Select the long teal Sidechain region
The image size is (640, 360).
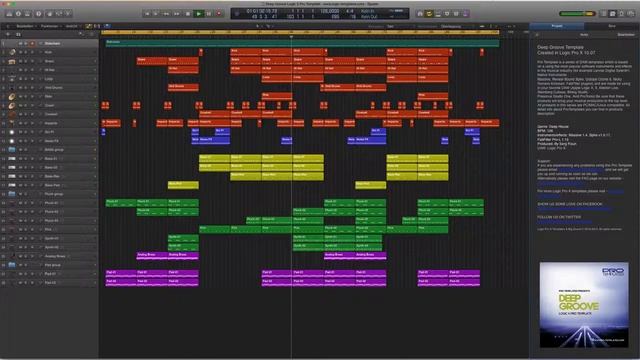tap(302, 43)
